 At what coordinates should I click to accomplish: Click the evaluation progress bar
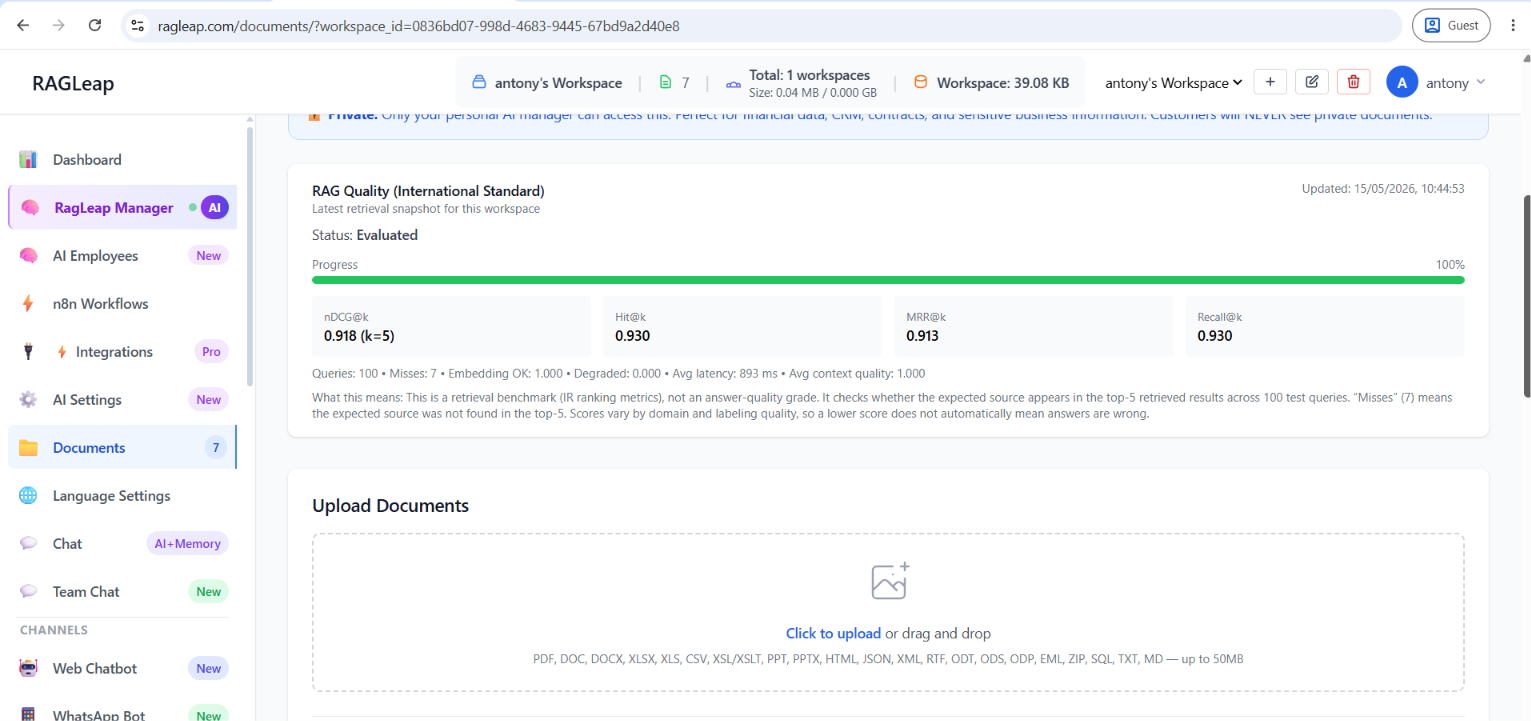pos(888,280)
